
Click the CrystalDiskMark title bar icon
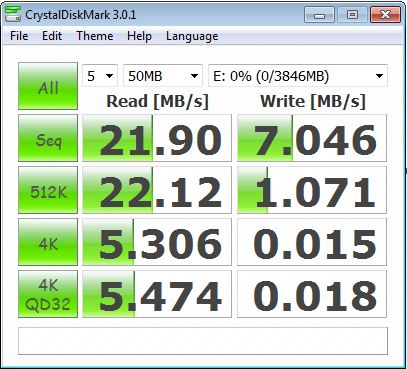coord(13,14)
